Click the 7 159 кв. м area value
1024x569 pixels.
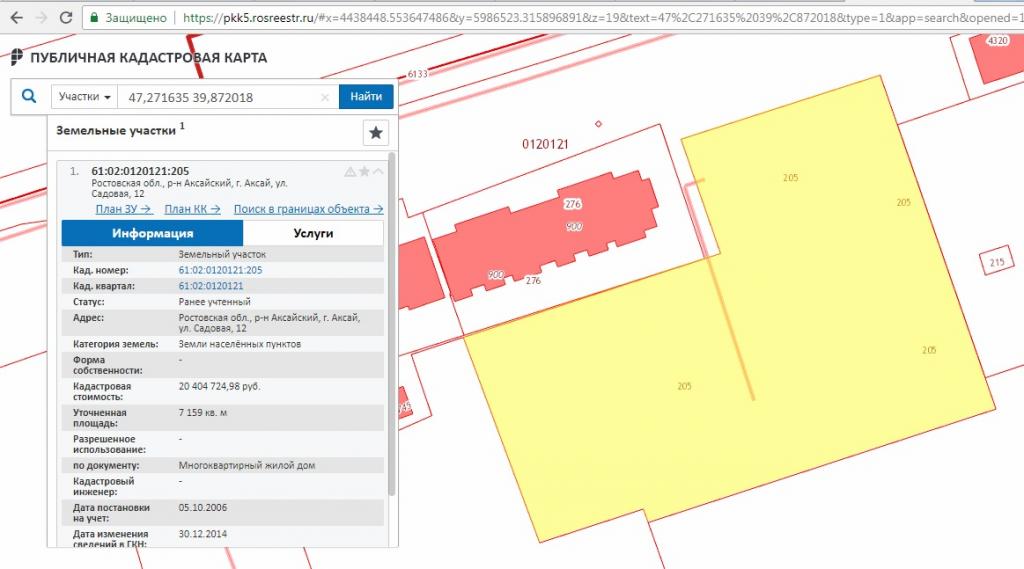(x=203, y=413)
